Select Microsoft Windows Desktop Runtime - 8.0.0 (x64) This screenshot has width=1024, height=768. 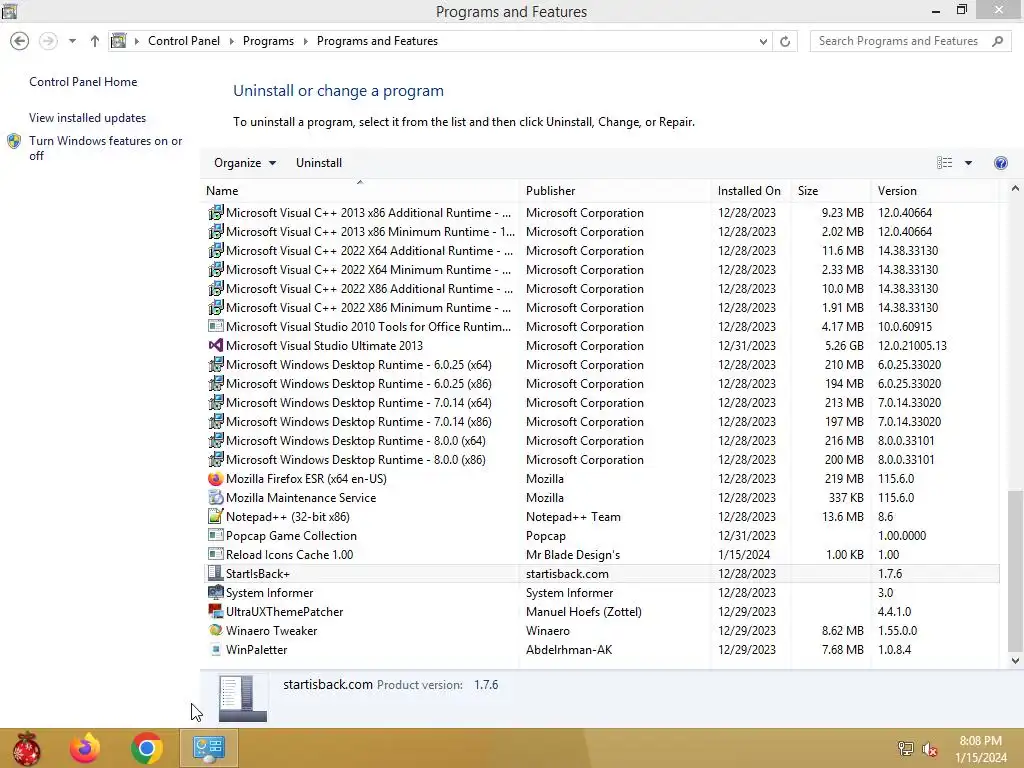click(x=356, y=441)
